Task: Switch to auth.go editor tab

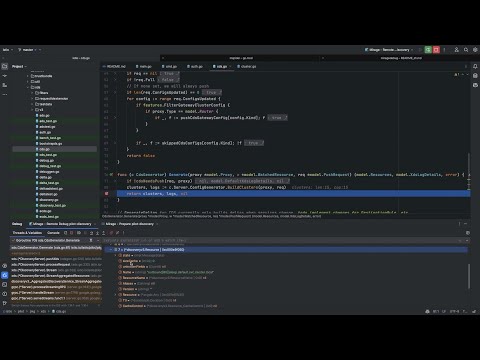Action: pos(195,66)
